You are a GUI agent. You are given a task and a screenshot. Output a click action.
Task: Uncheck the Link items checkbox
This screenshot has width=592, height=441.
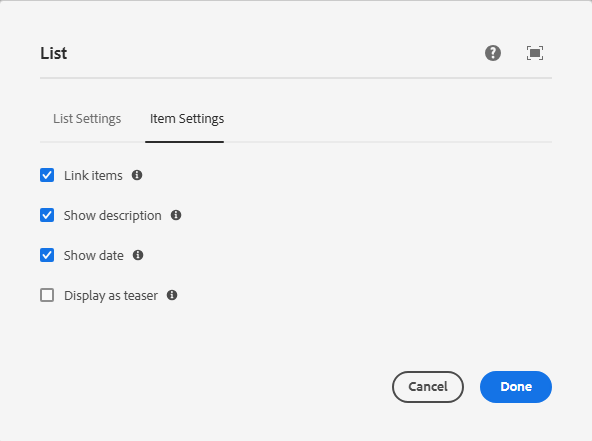coord(47,175)
